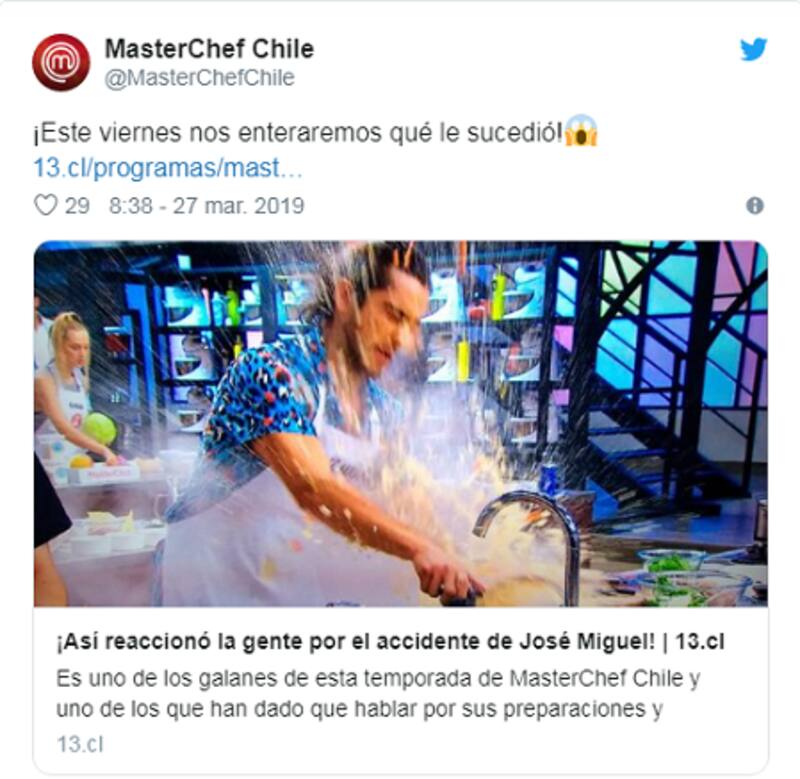
Task: Open the tweet timestamp 8:38 - 27 mar. 2019
Action: (207, 206)
